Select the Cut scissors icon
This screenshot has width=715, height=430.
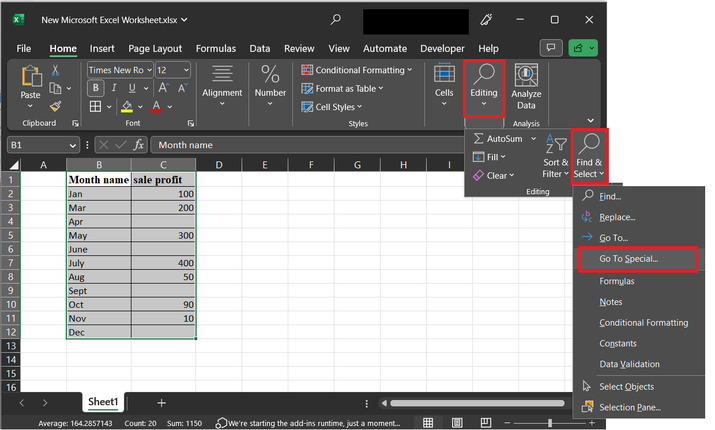(56, 70)
